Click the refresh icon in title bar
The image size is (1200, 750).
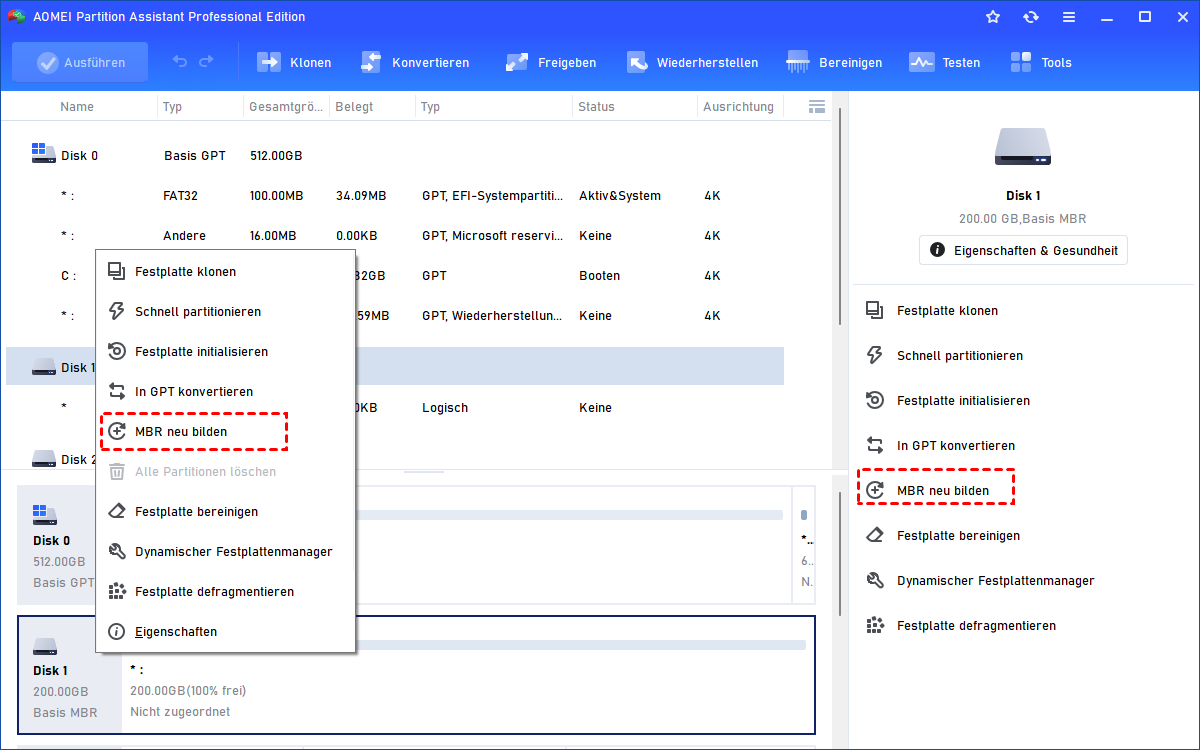pyautogui.click(x=1031, y=17)
